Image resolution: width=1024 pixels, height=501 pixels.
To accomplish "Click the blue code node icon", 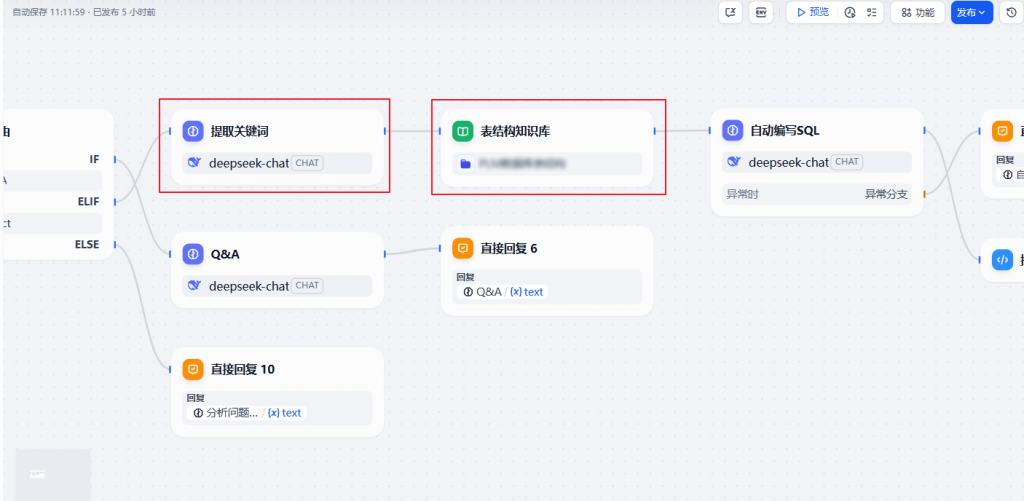I will (x=1002, y=260).
